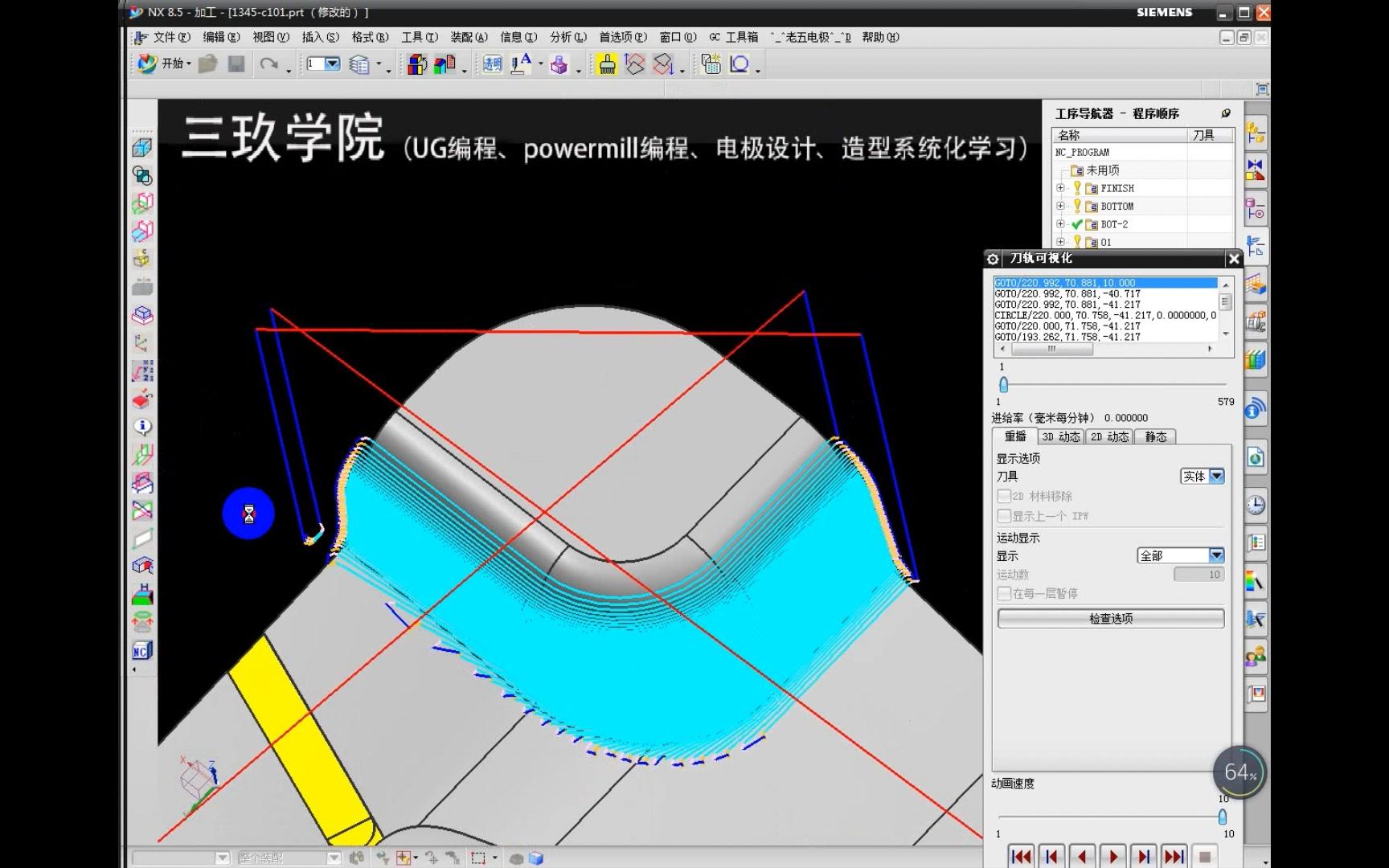Viewport: 1389px width, 868px height.
Task: Enable the 在每一层暂停 checkbox
Action: point(1004,593)
